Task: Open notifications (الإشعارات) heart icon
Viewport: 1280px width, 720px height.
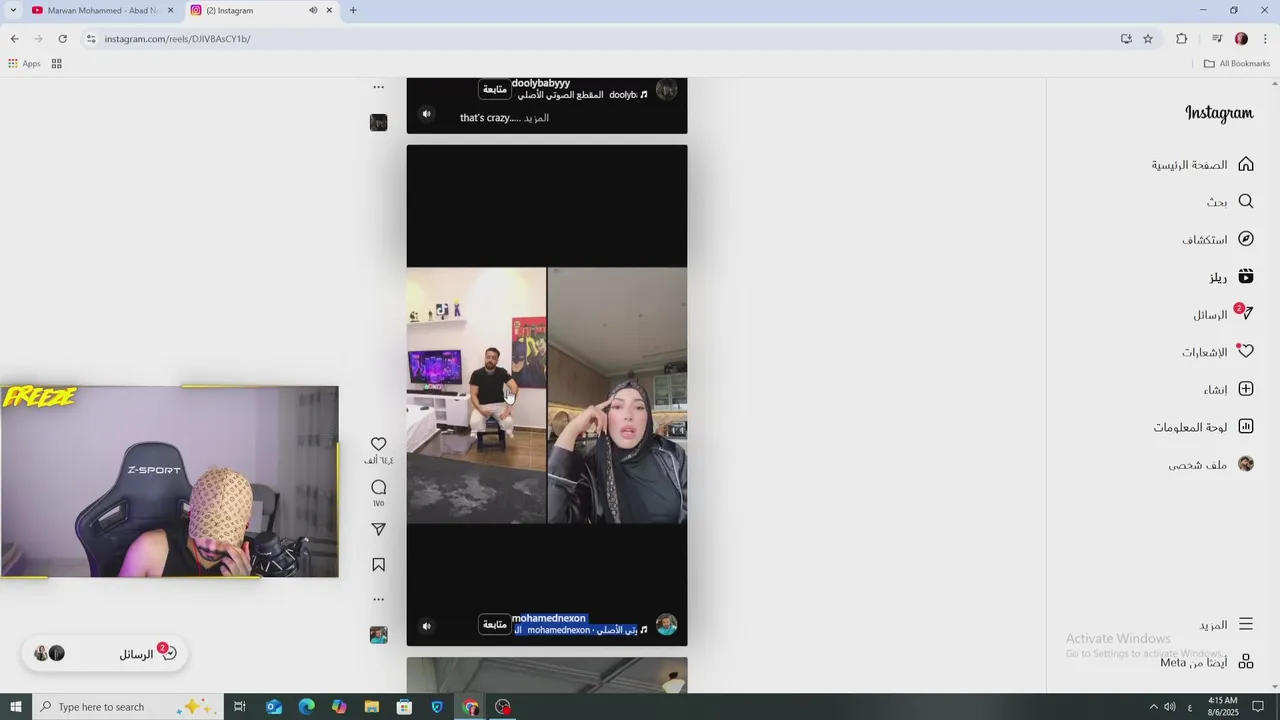Action: click(x=1246, y=352)
